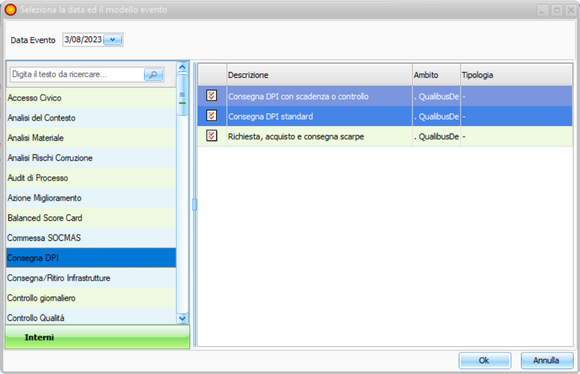This screenshot has width=580, height=374.
Task: Click the vertical splitter handle between the panels
Action: point(194,205)
